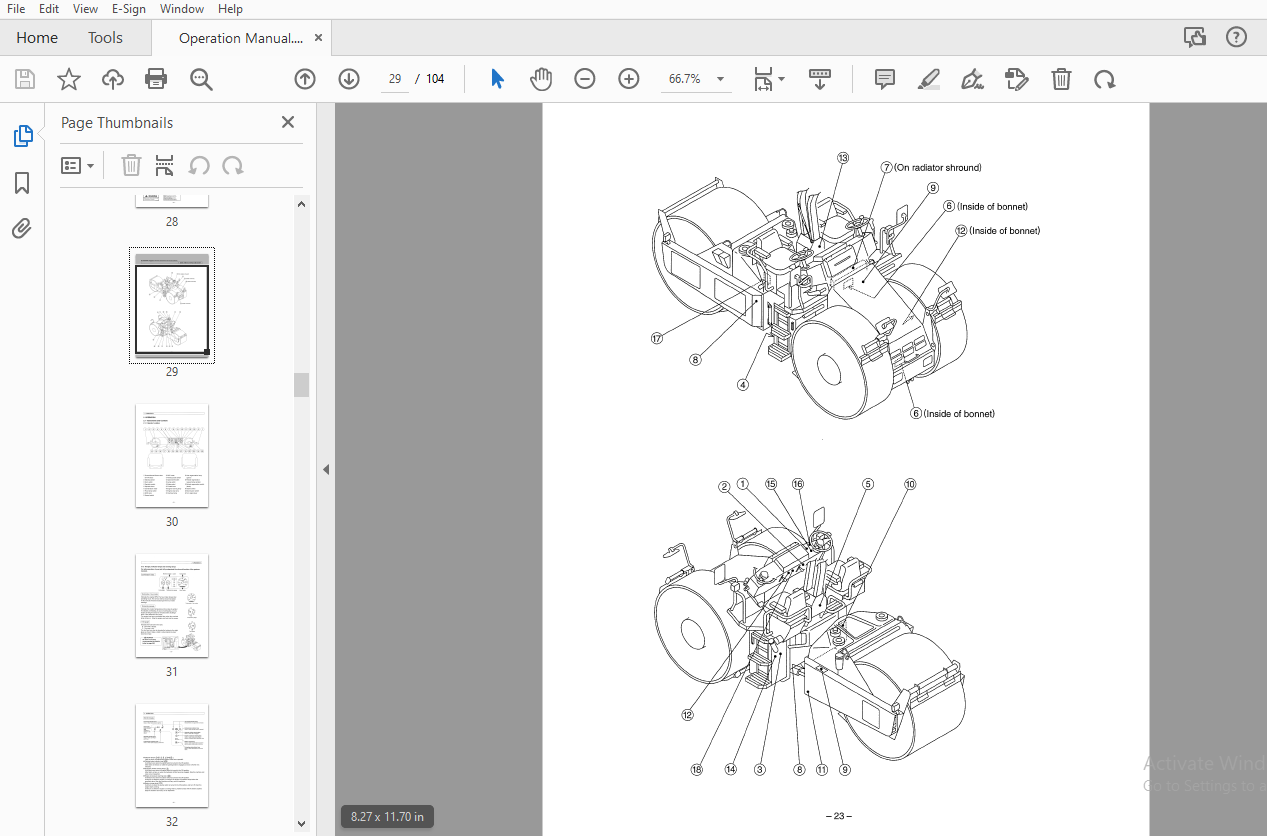The height and width of the screenshot is (836, 1267).
Task: Switch to the Home tab
Action: pos(37,38)
